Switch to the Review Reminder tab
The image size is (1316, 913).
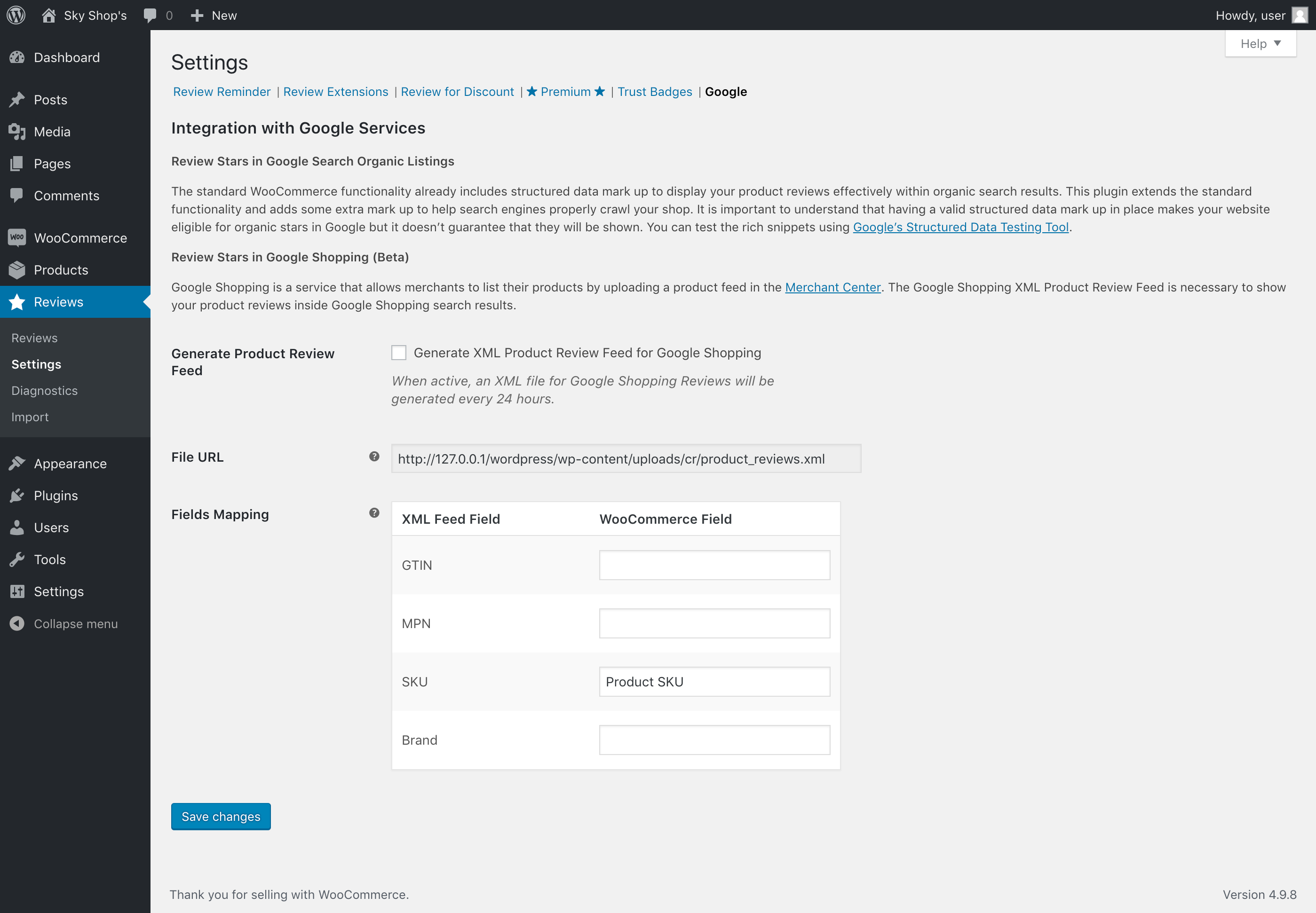click(x=222, y=92)
